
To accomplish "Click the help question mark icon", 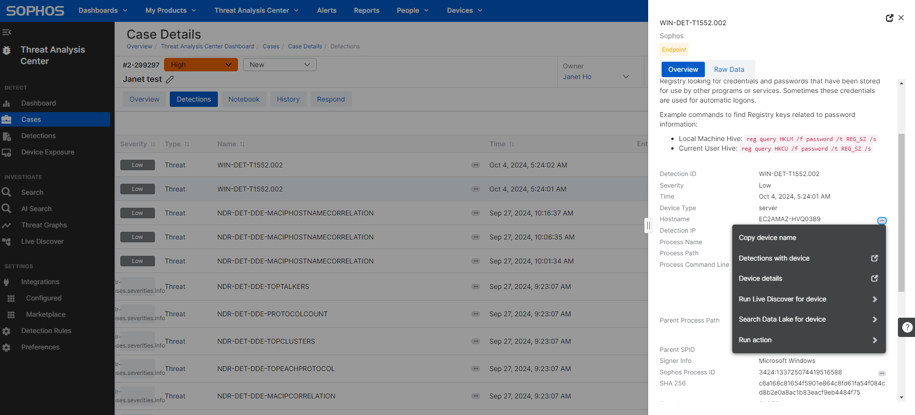I will [x=906, y=327].
